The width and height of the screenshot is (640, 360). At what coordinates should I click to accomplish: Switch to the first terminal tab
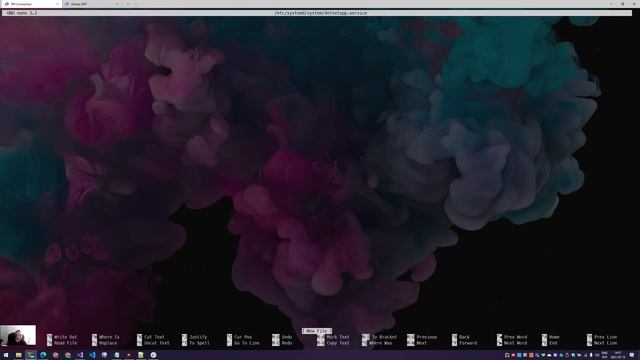31,4
